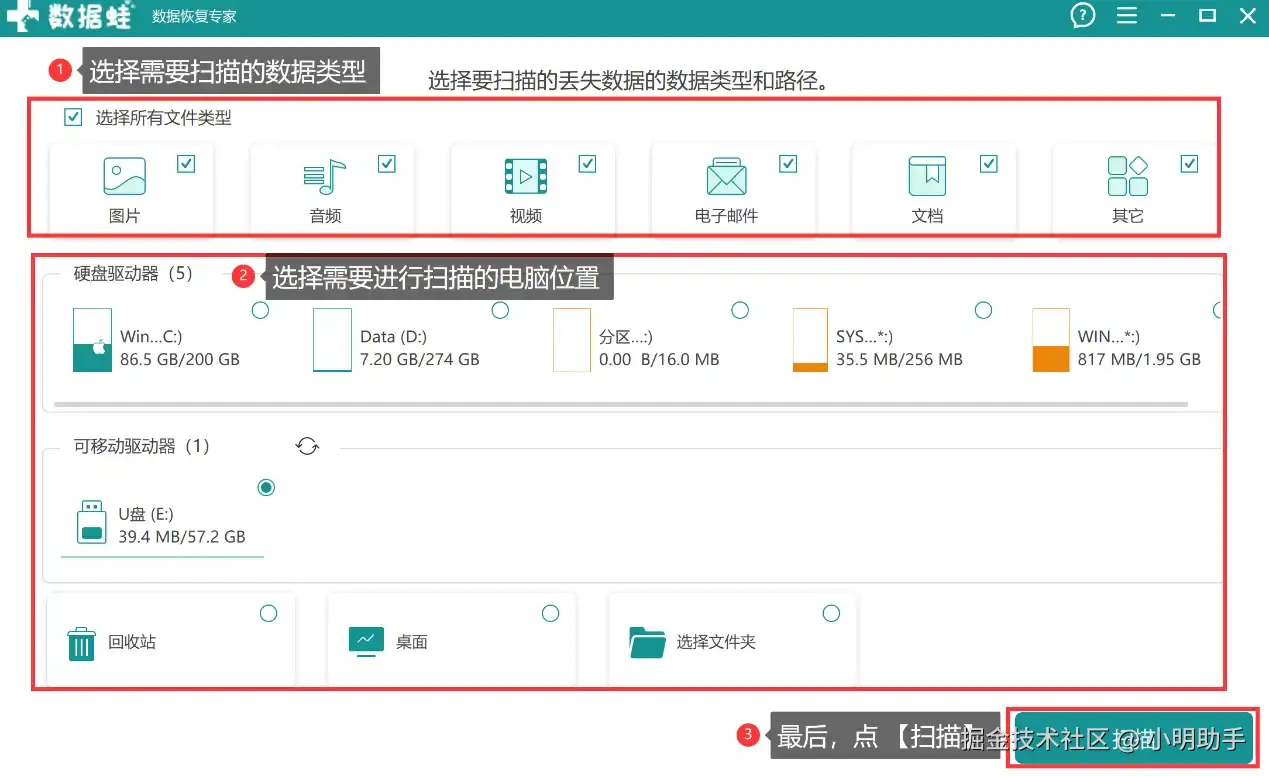The image size is (1269, 776).
Task: Click the 电子邮件 email type icon
Action: pyautogui.click(x=726, y=177)
